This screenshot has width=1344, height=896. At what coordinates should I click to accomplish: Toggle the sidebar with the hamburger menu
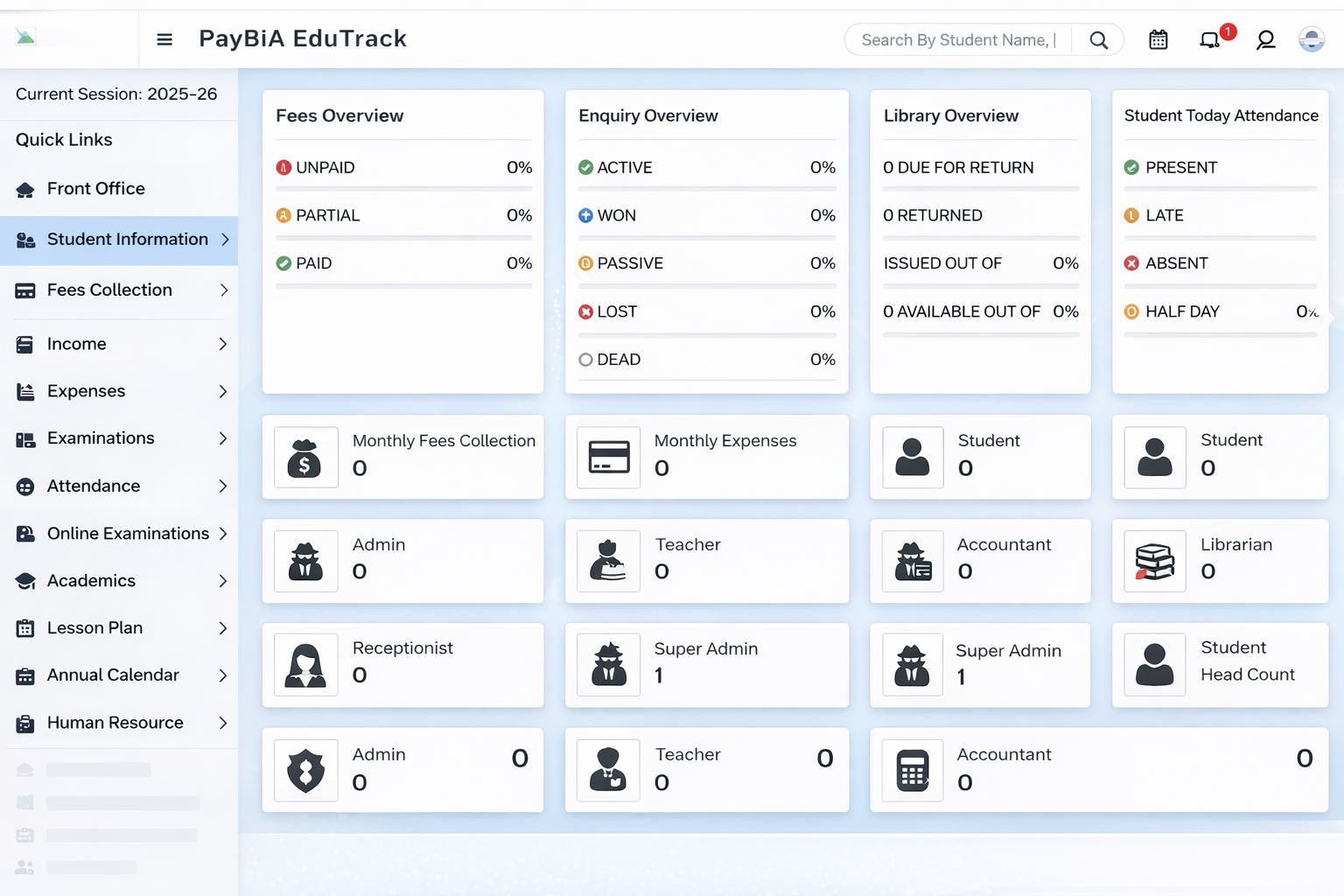click(x=164, y=38)
